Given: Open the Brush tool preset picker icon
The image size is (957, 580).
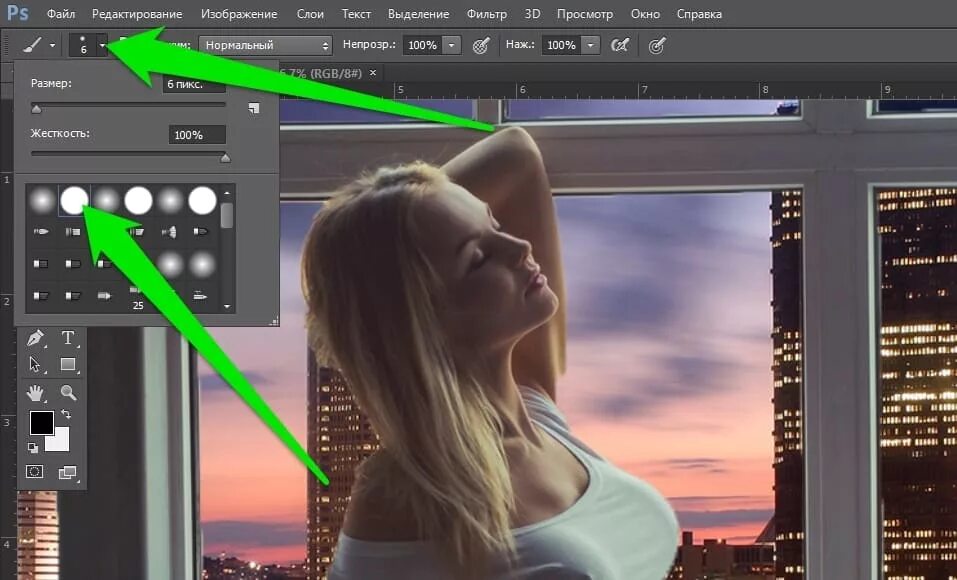Looking at the screenshot, I should click(32, 45).
